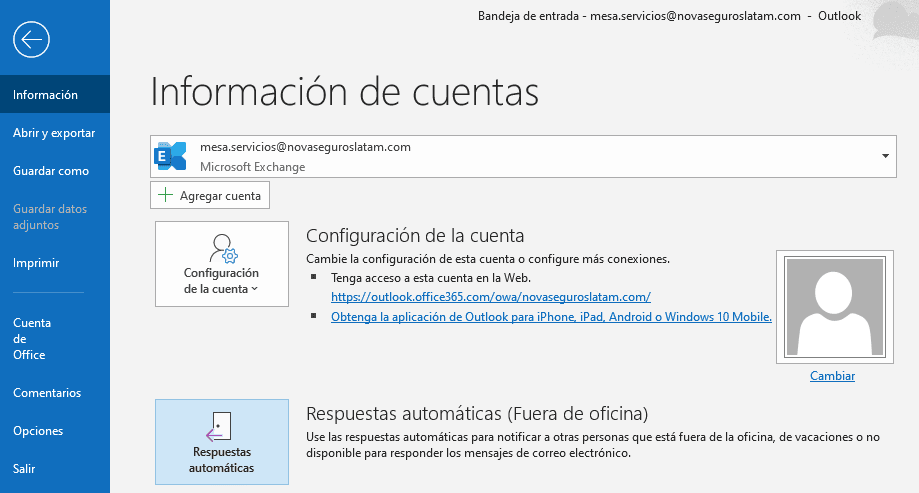
Task: Open the Imprimir page
Action: (x=36, y=263)
